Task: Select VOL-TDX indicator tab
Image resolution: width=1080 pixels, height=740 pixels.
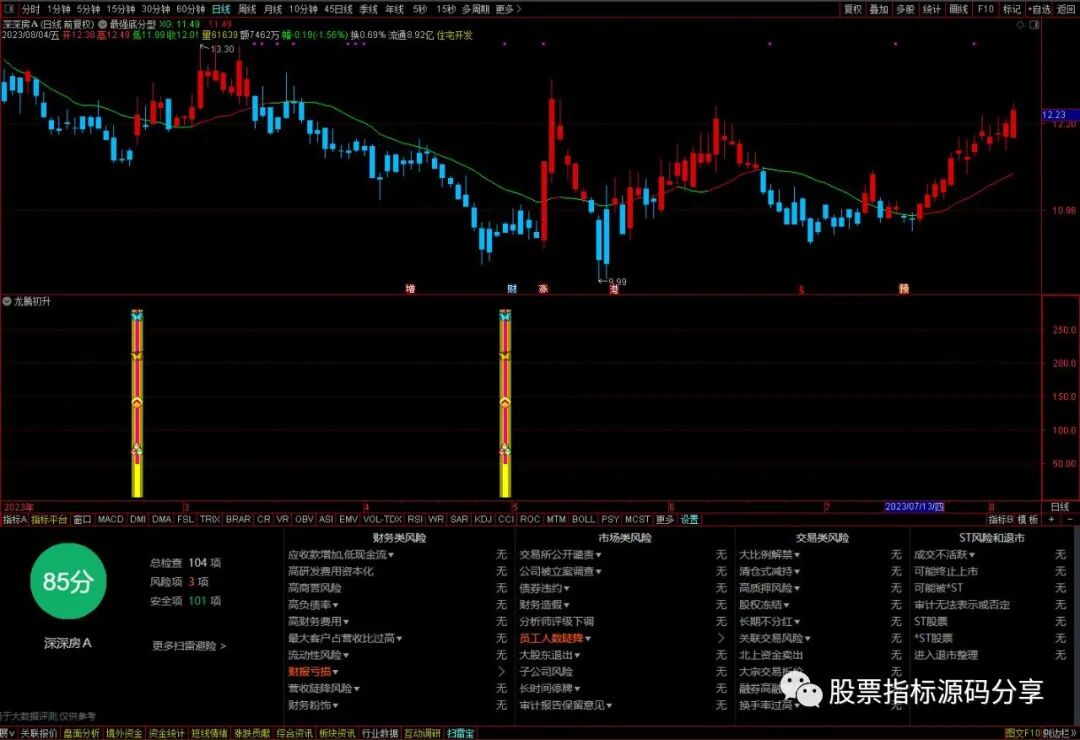Action: pos(382,520)
